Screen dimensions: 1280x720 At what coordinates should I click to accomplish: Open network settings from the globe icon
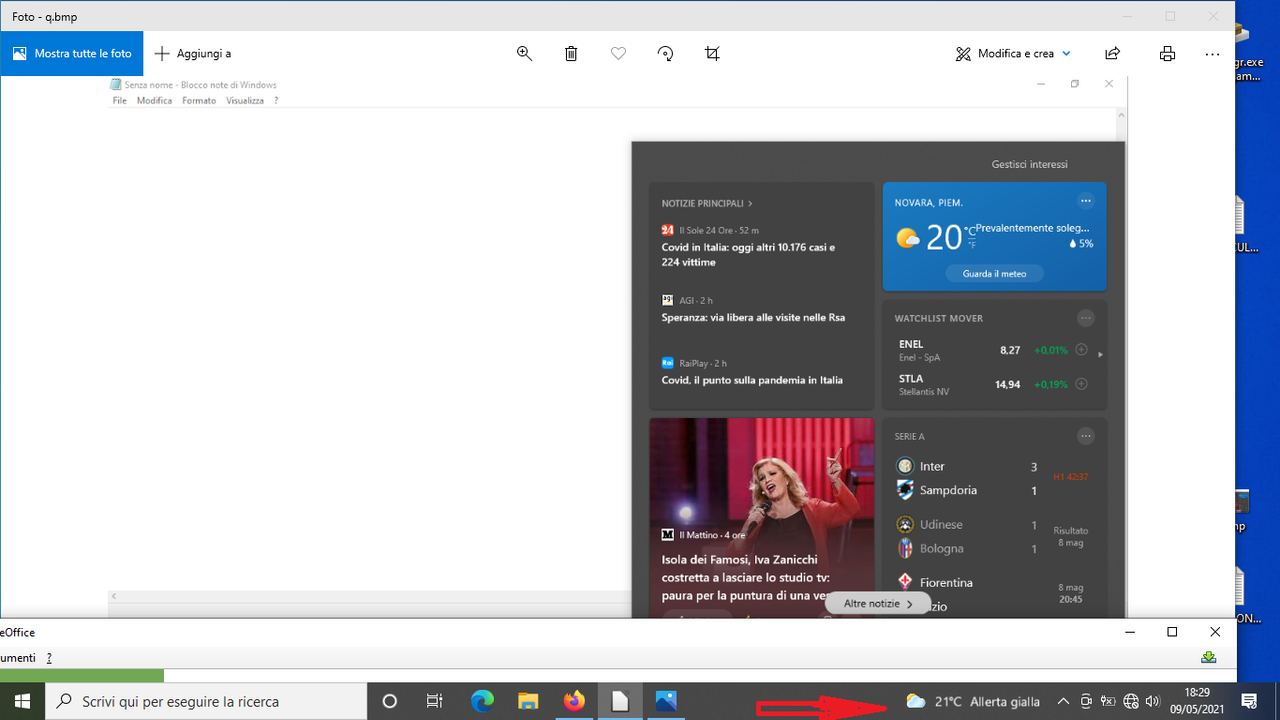coord(1131,702)
